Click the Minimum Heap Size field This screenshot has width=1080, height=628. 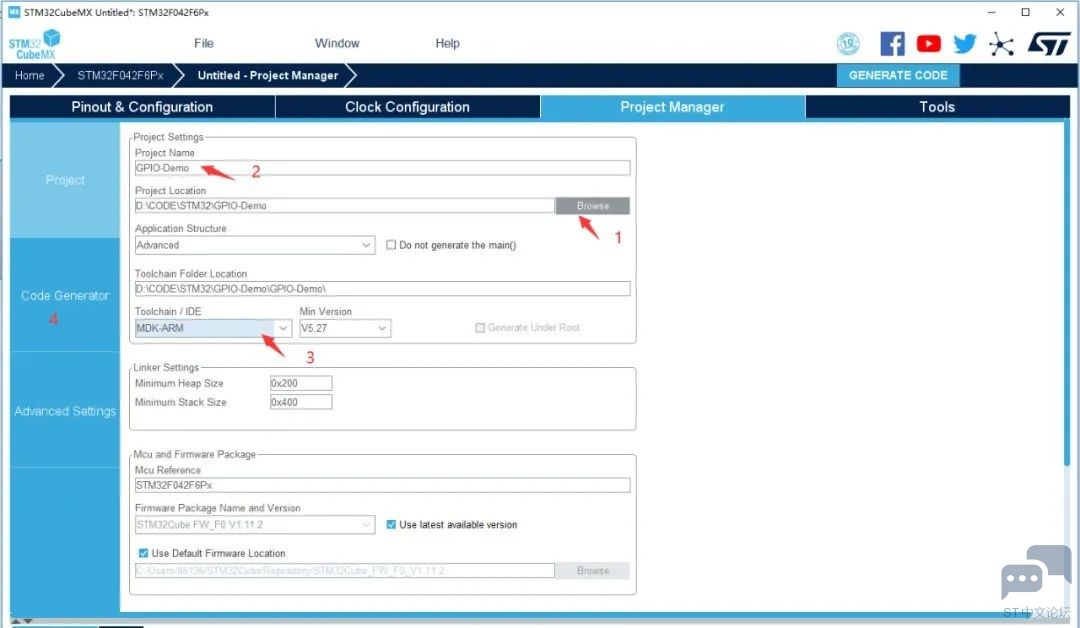pos(301,384)
